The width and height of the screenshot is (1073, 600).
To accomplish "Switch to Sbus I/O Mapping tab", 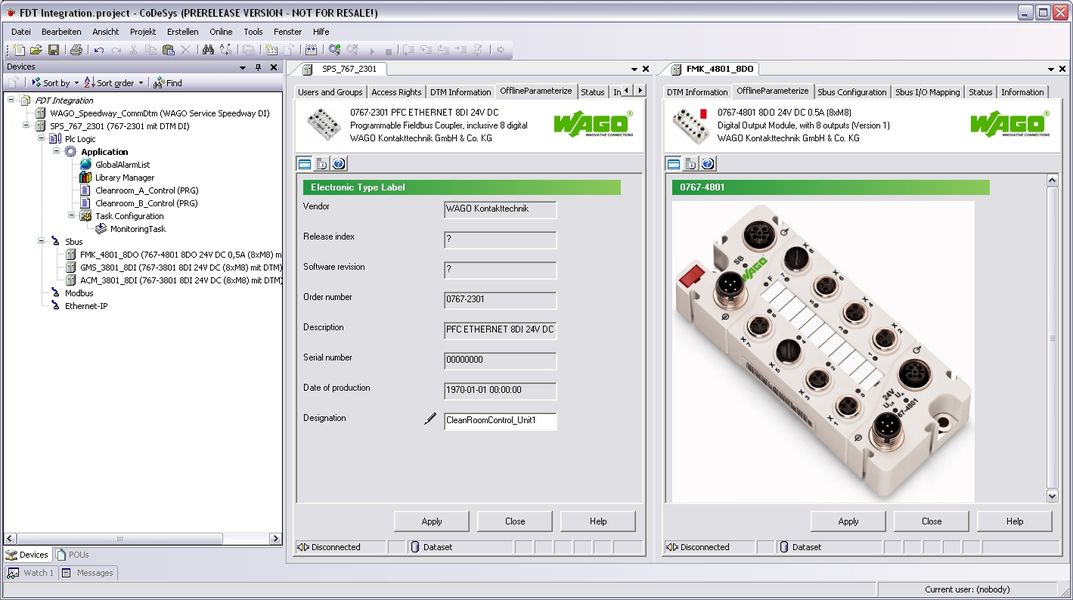I will pyautogui.click(x=928, y=92).
